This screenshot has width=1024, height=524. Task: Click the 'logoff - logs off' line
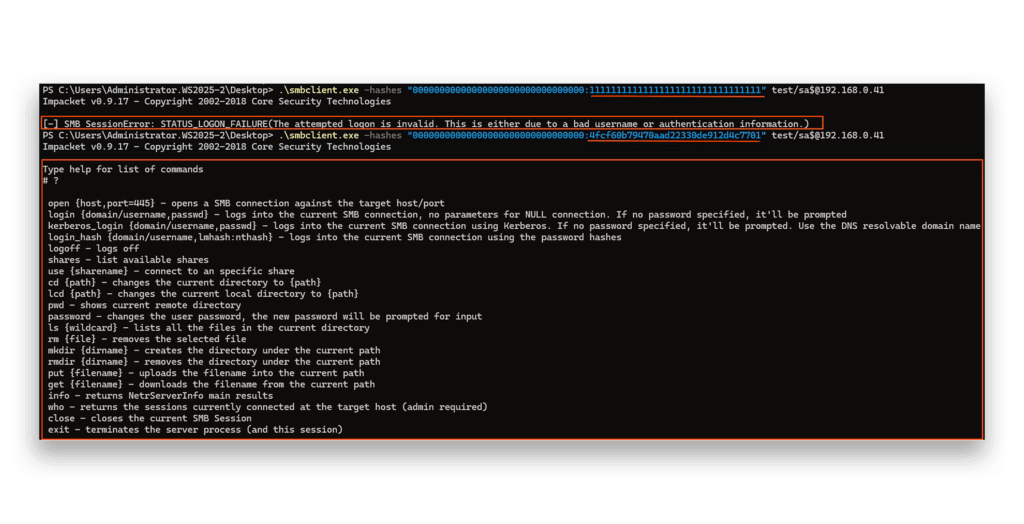point(93,248)
